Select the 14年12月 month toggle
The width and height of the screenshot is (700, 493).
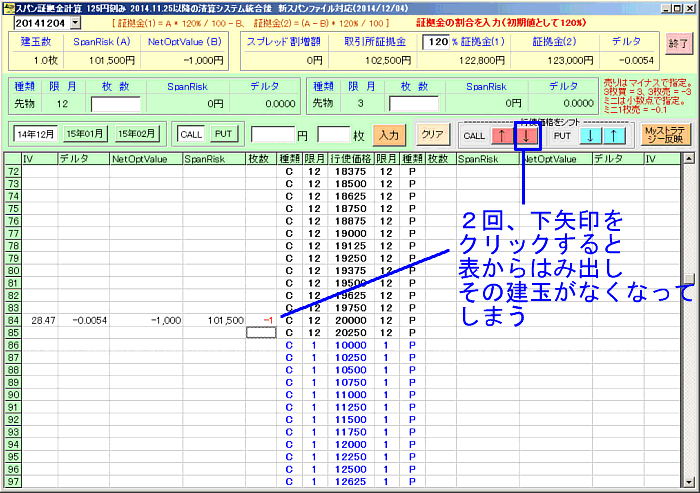(36, 134)
